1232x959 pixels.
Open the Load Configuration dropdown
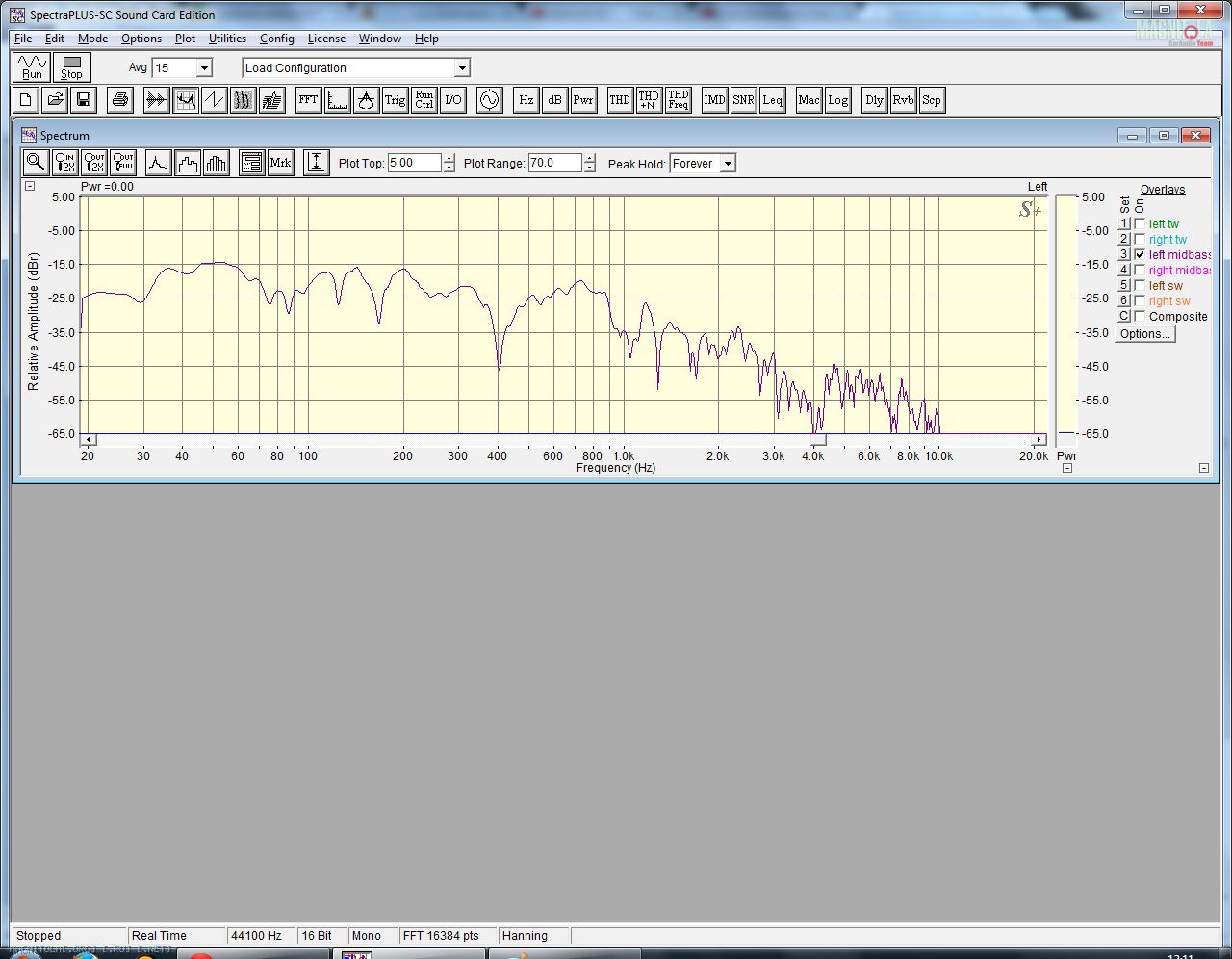coord(462,68)
